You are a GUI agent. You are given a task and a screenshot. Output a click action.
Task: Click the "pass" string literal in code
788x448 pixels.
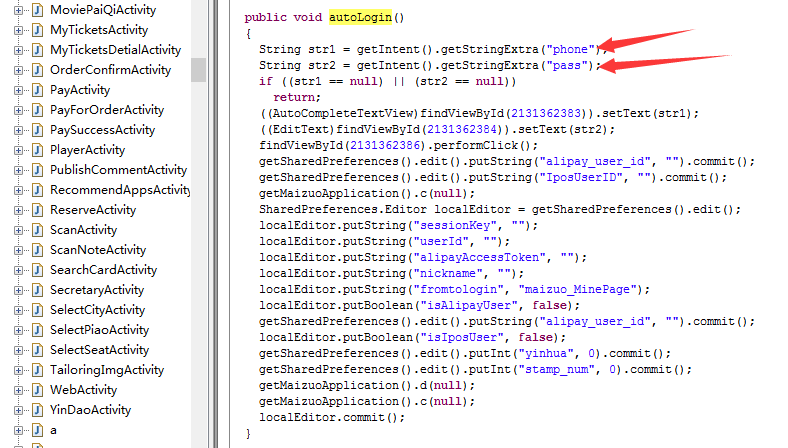(x=567, y=65)
